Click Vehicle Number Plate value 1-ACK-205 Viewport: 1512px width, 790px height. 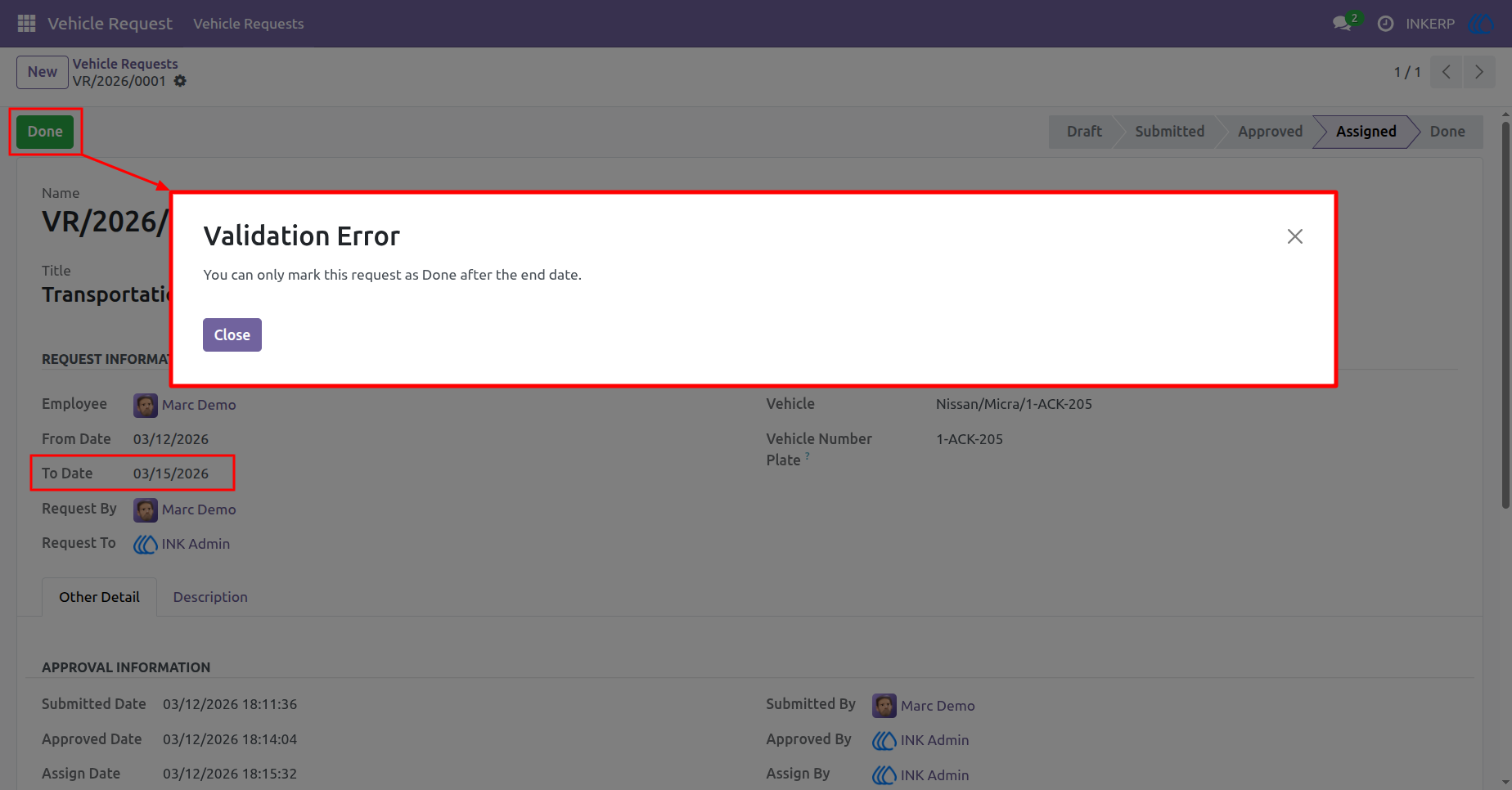coord(970,439)
